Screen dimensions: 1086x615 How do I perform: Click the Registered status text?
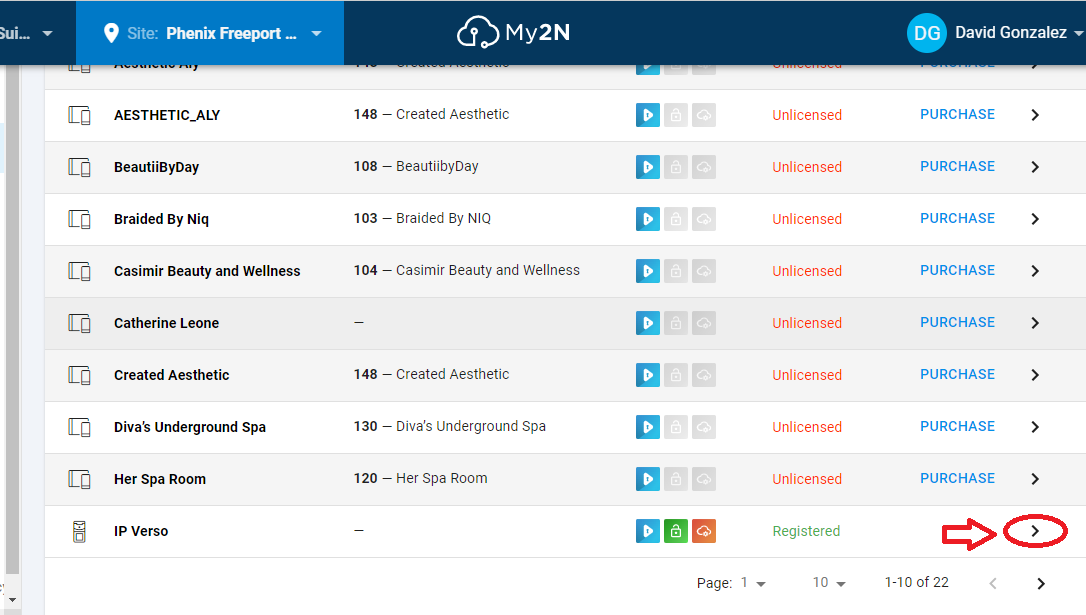[x=806, y=531]
